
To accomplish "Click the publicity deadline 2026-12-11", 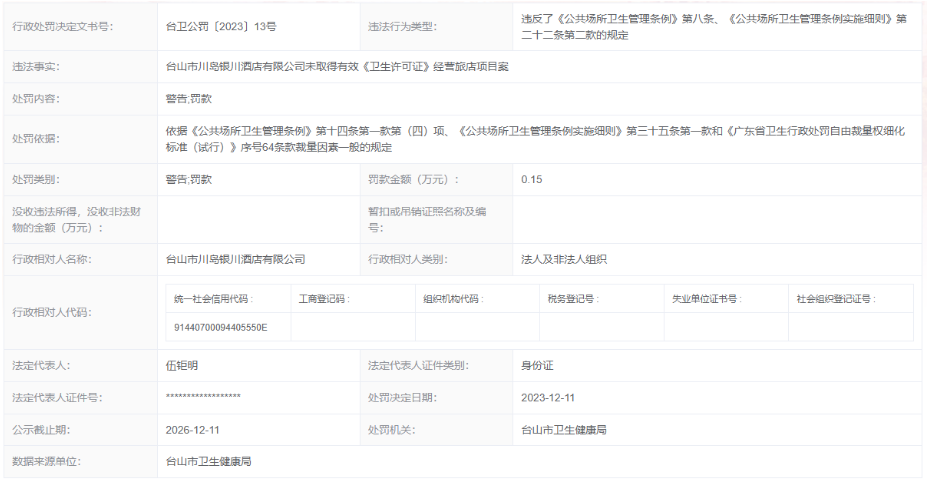I will [193, 429].
